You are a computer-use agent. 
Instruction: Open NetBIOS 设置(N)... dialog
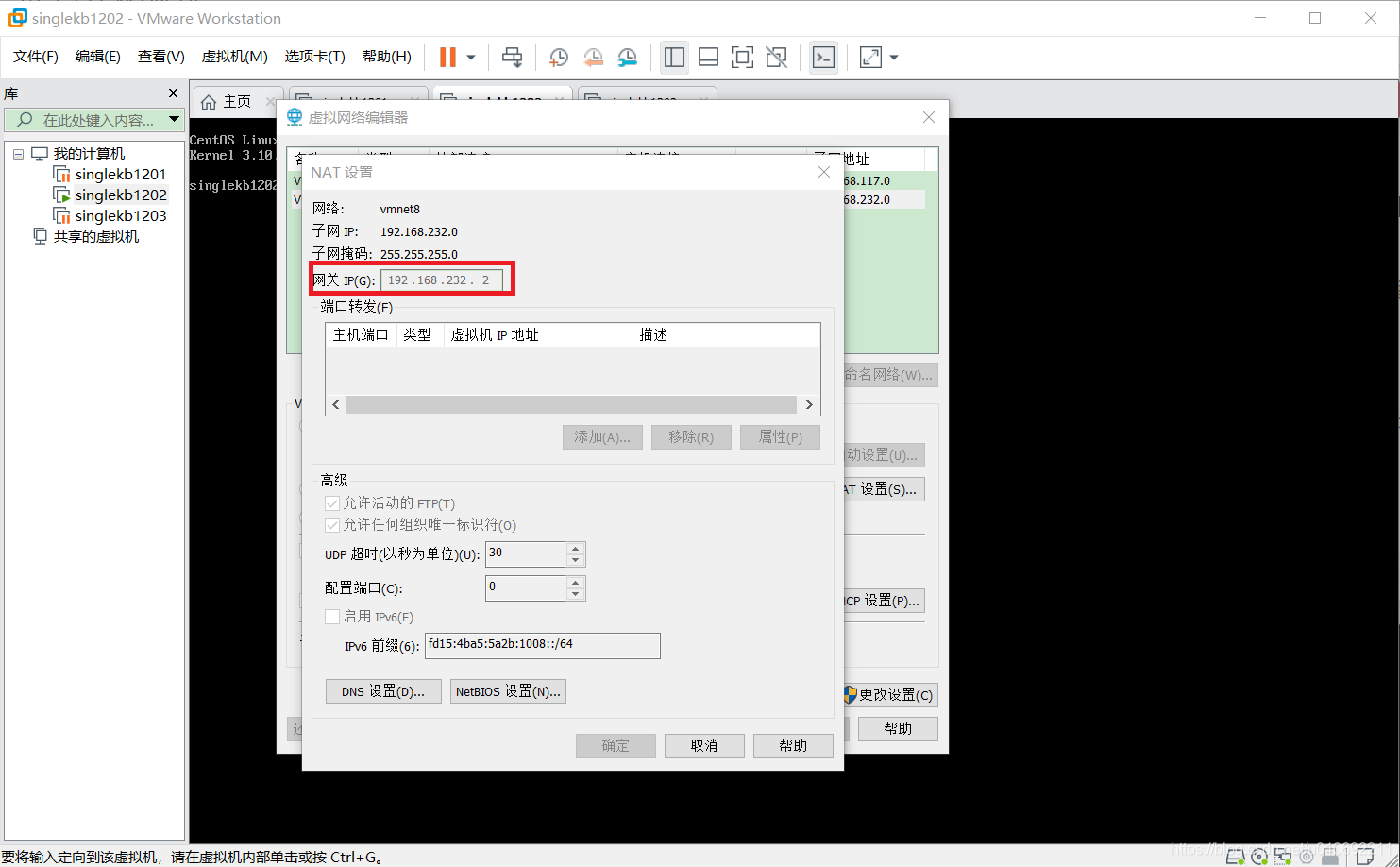pyautogui.click(x=508, y=691)
